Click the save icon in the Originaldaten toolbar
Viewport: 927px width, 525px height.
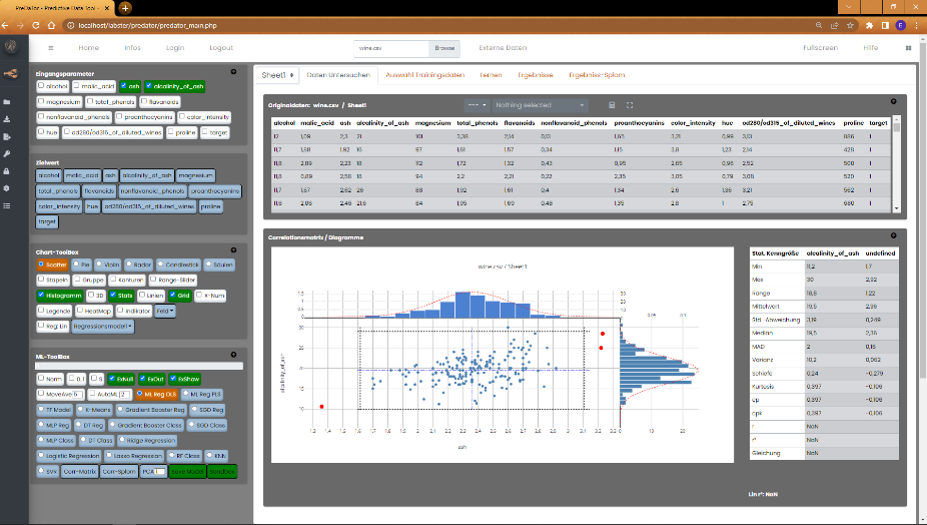[612, 104]
